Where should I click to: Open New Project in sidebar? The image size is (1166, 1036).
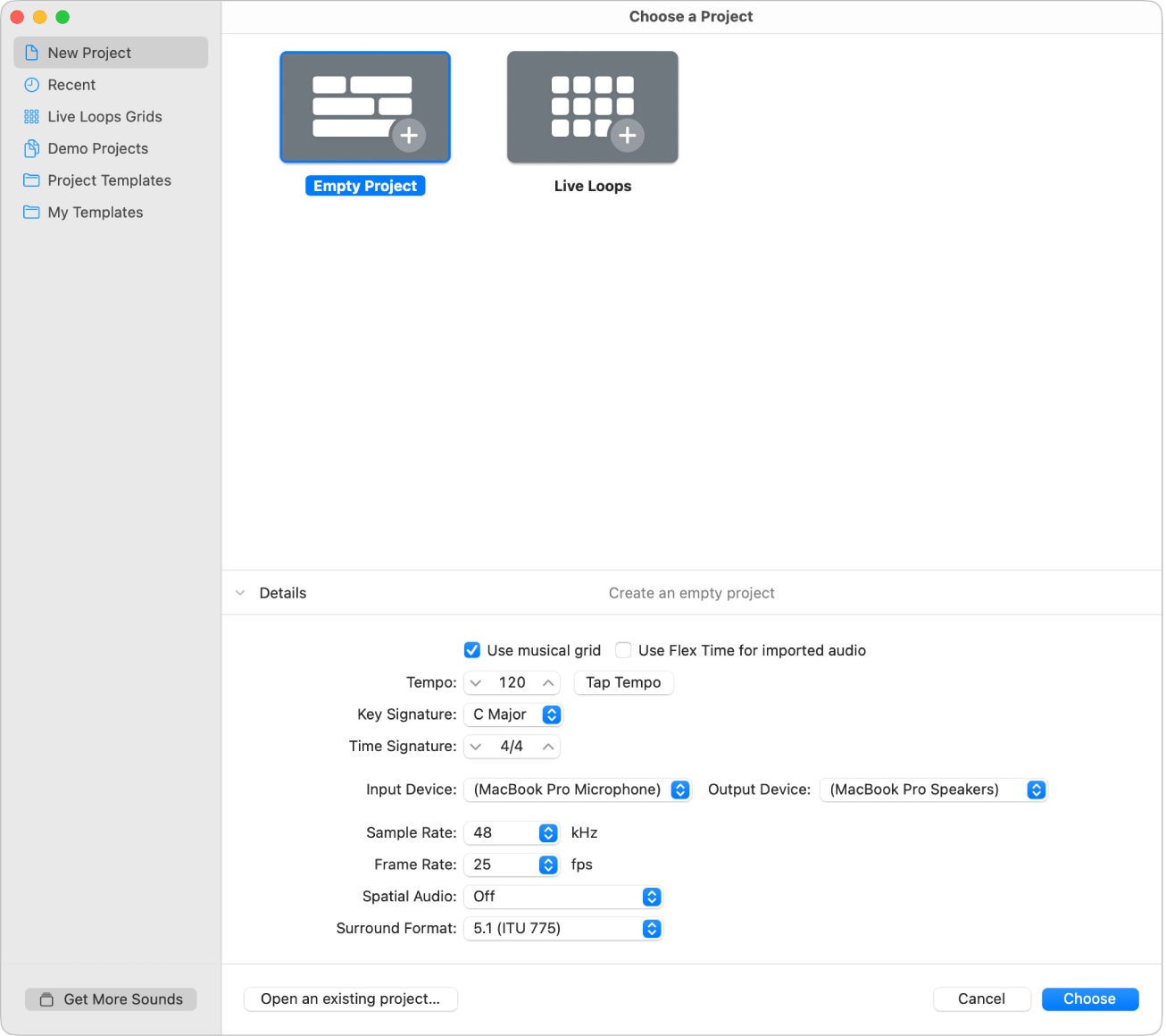coord(111,53)
